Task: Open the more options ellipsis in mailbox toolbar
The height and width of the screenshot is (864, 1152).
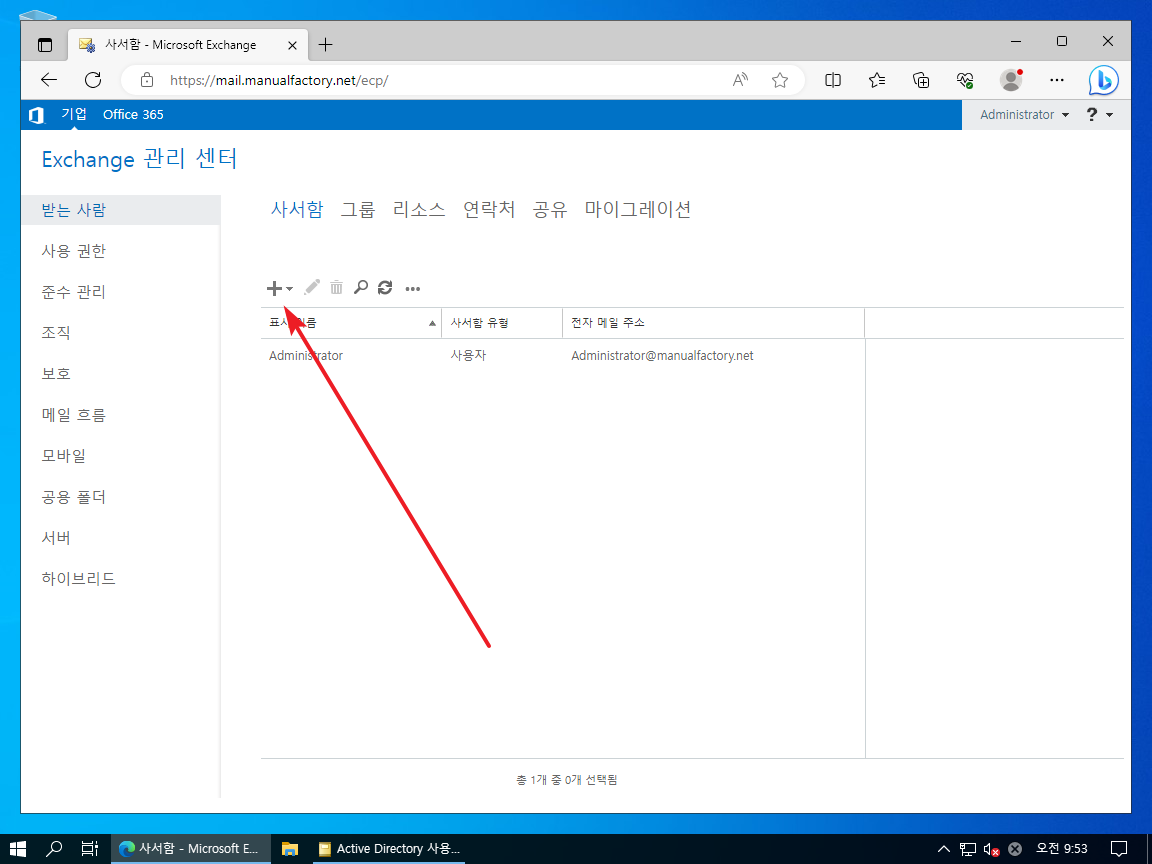Action: [413, 288]
